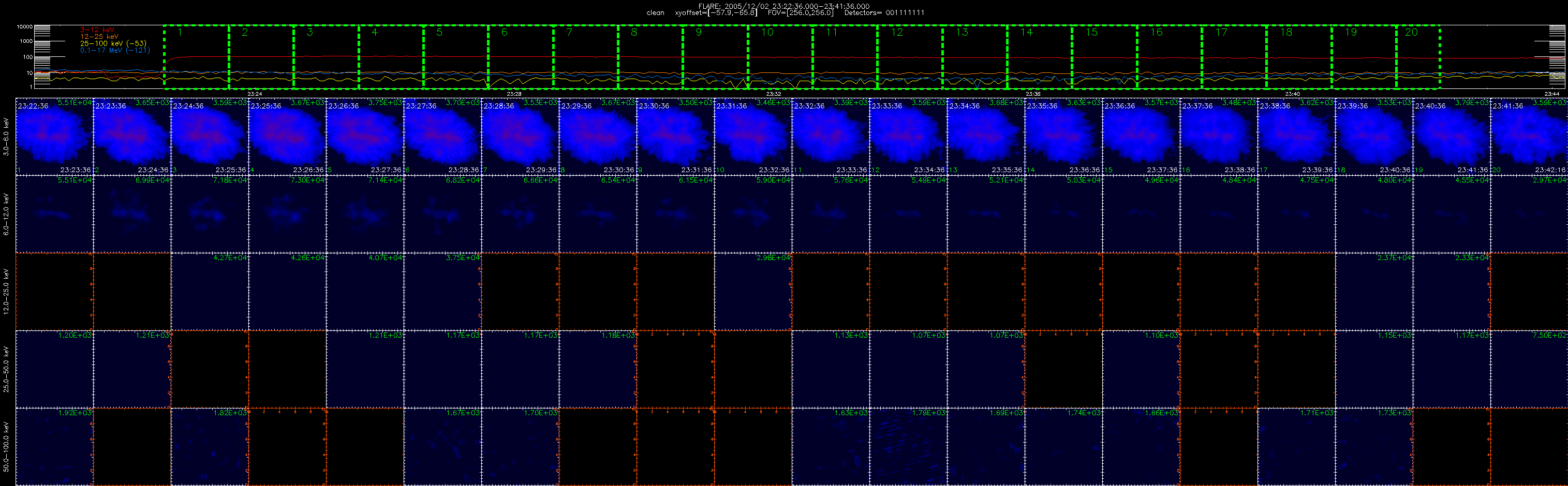Open the 25.0-50.0 keV image labeled 7.50E+02
This screenshot has height=486, width=1568.
[x=1529, y=369]
